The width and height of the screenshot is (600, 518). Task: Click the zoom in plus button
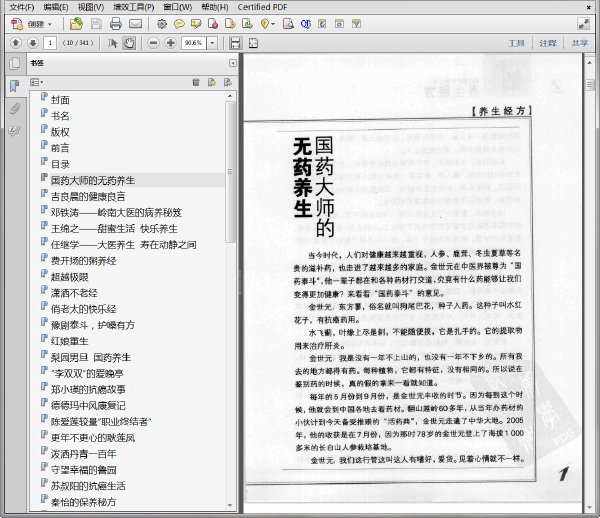[171, 43]
